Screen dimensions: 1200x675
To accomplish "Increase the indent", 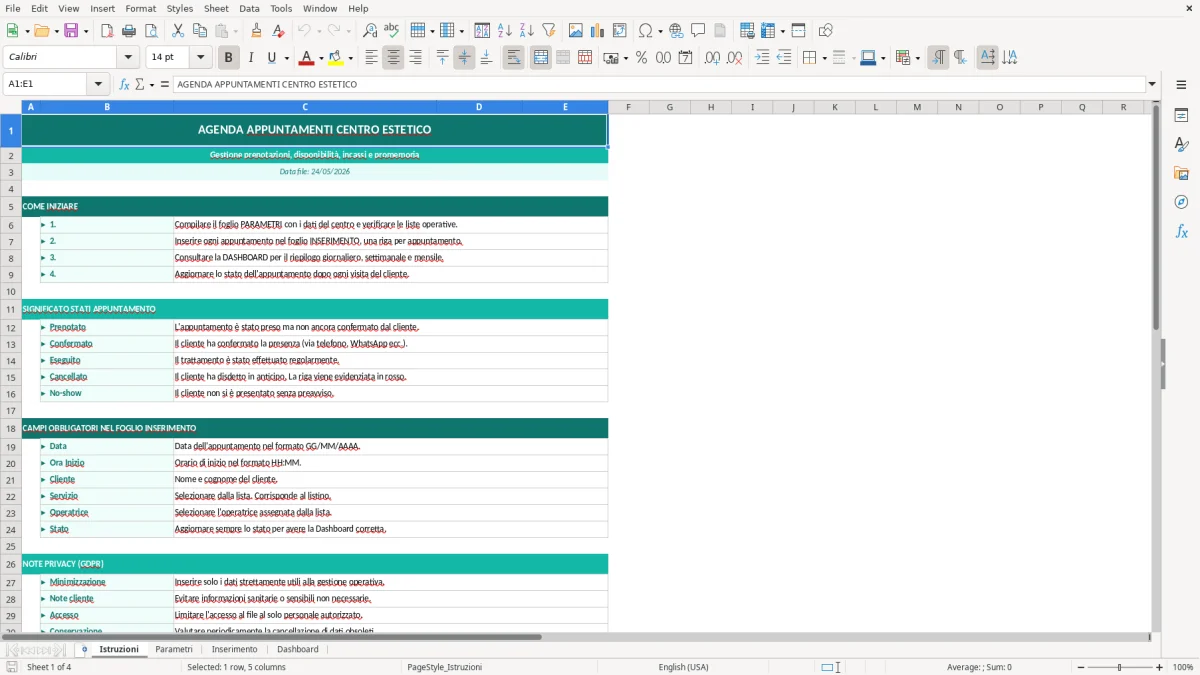I will pos(762,58).
